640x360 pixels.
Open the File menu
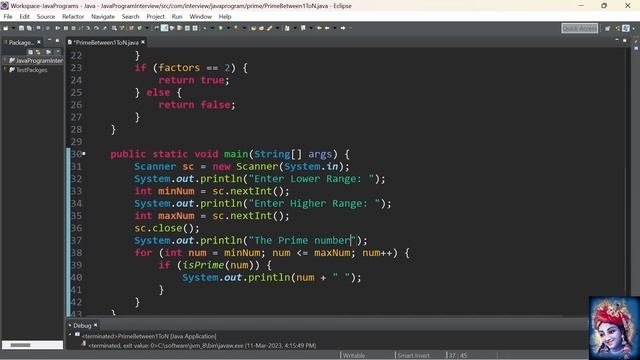[8, 17]
